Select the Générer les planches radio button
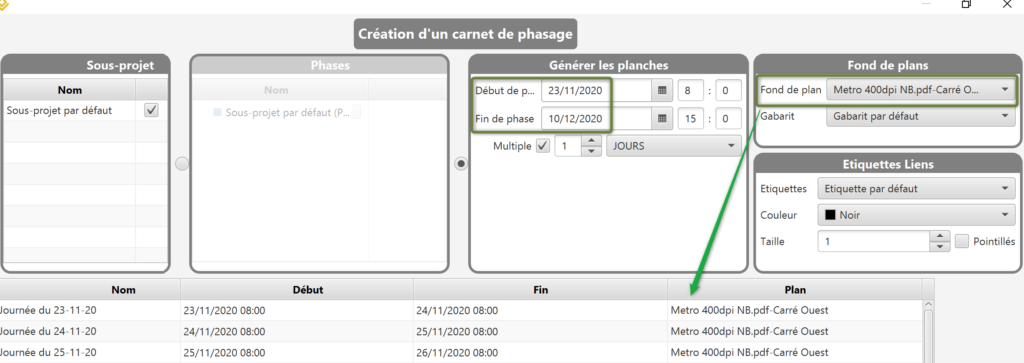This screenshot has height=363, width=1024. tap(461, 164)
